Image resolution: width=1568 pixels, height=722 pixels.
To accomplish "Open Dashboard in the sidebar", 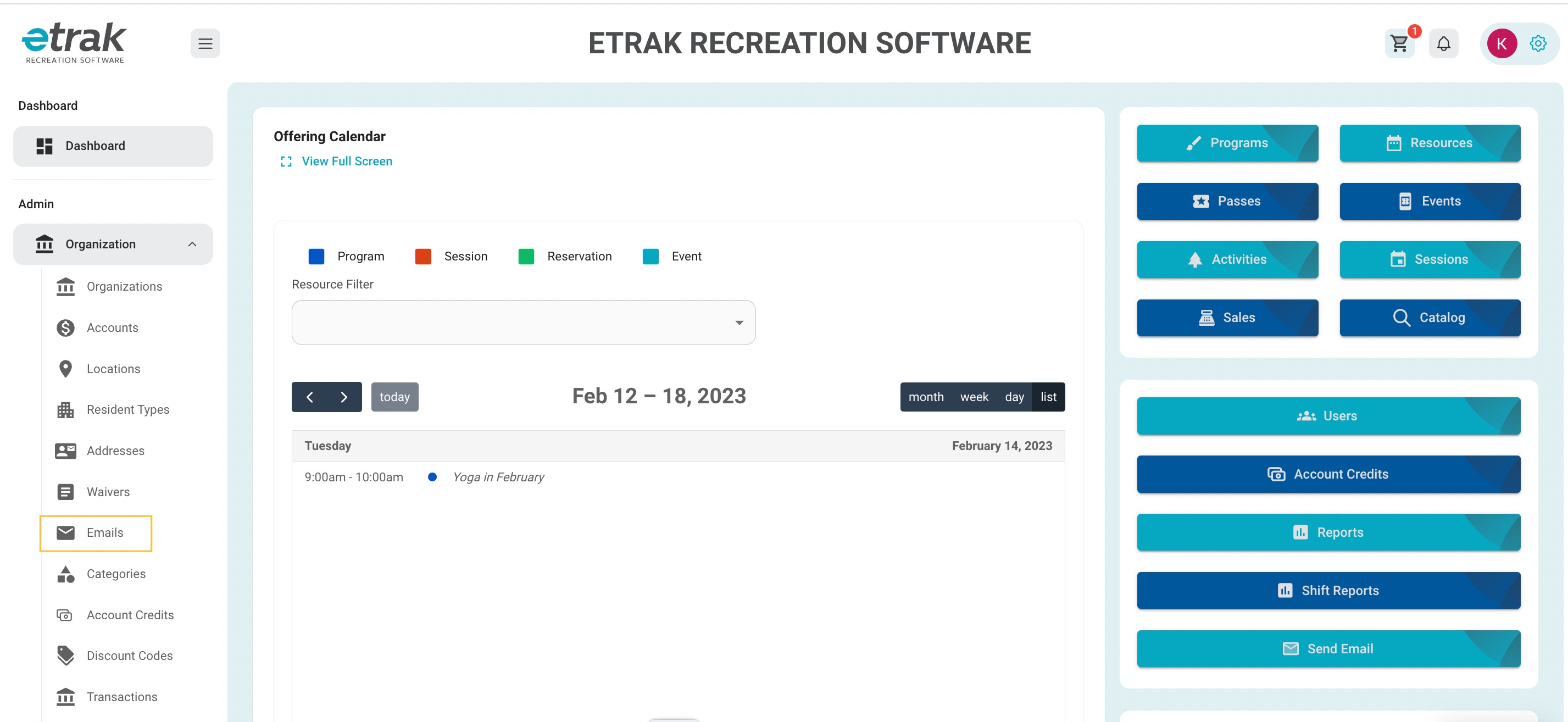I will pyautogui.click(x=113, y=146).
